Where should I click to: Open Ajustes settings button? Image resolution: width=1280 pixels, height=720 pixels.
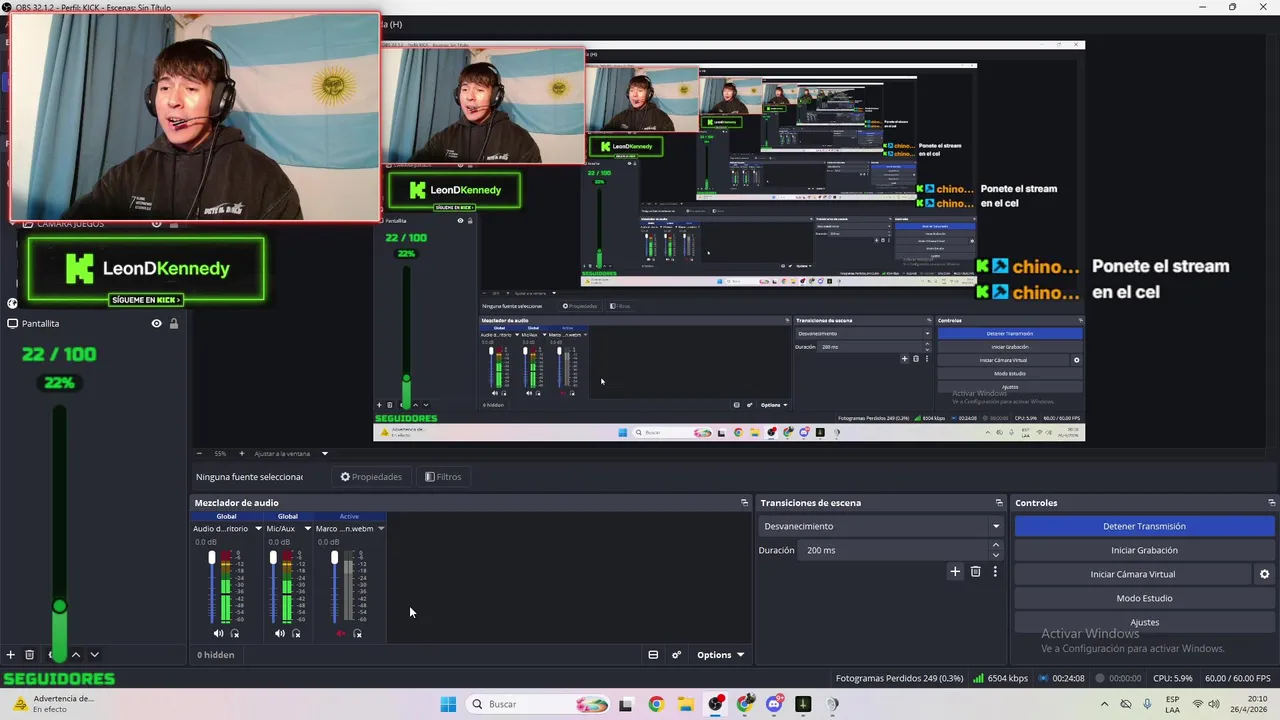(x=1144, y=622)
